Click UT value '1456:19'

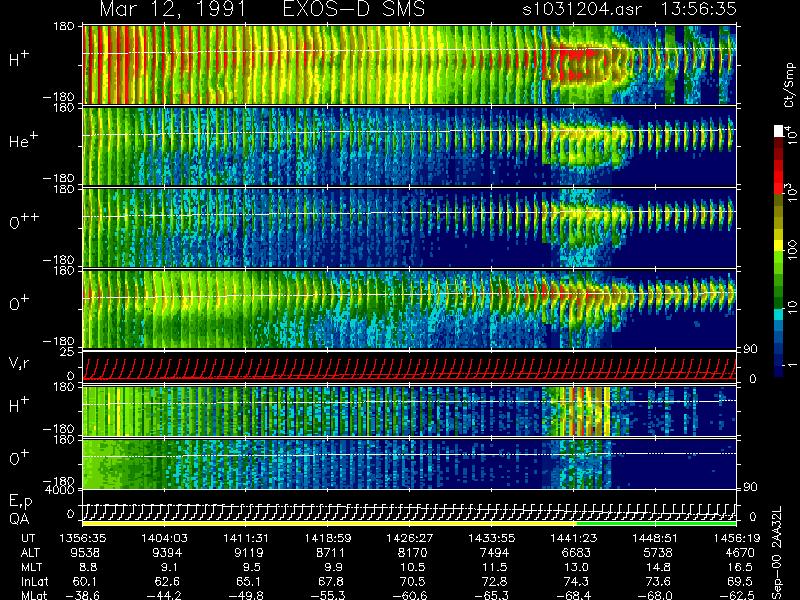[737, 538]
